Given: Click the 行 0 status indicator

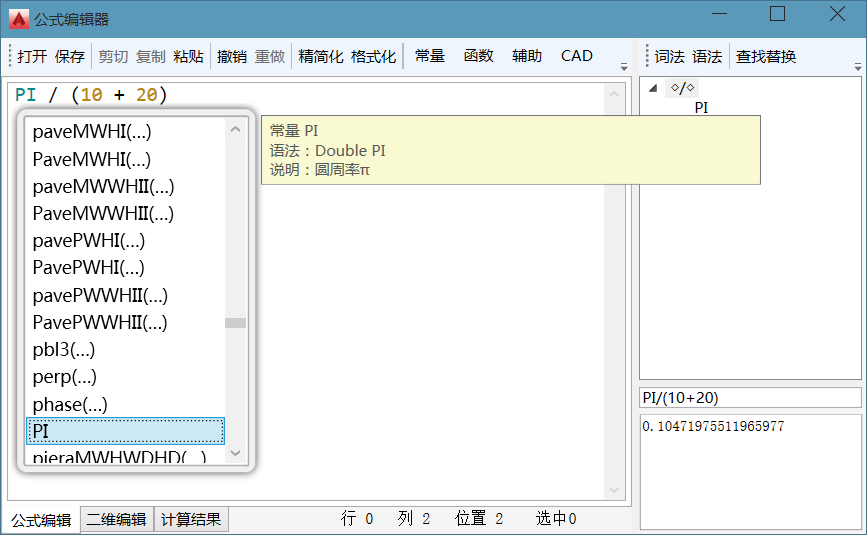Looking at the screenshot, I should click(x=357, y=518).
